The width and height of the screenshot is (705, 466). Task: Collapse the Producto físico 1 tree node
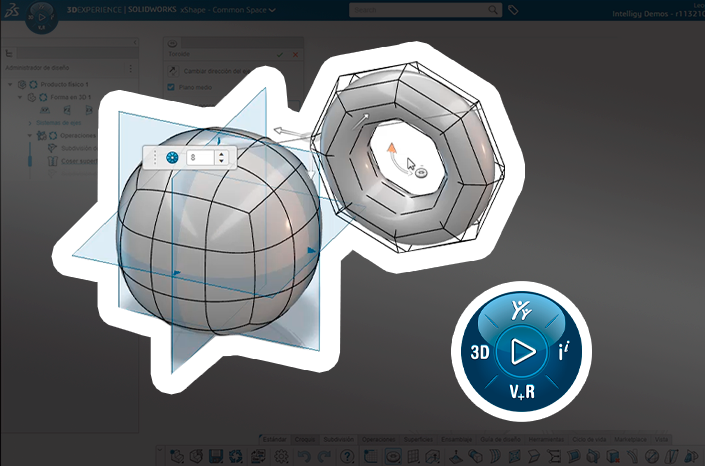point(10,84)
